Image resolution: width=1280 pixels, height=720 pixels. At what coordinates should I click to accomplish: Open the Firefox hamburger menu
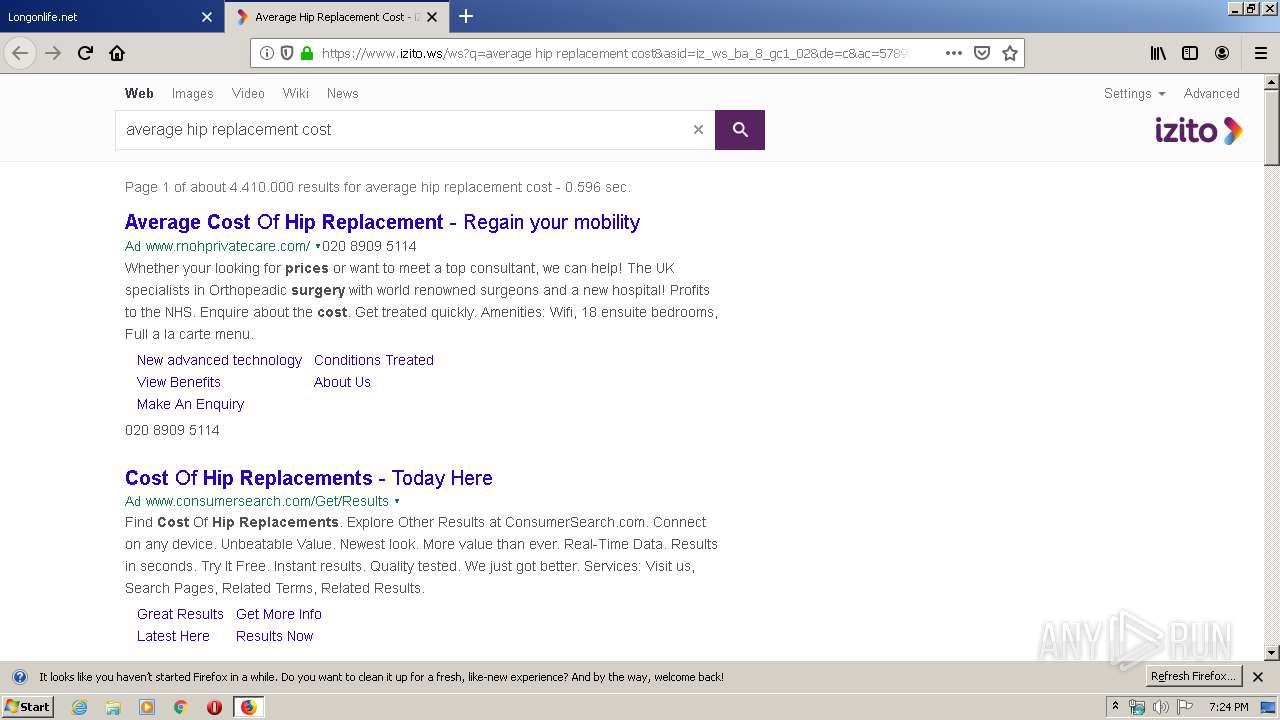1260,53
